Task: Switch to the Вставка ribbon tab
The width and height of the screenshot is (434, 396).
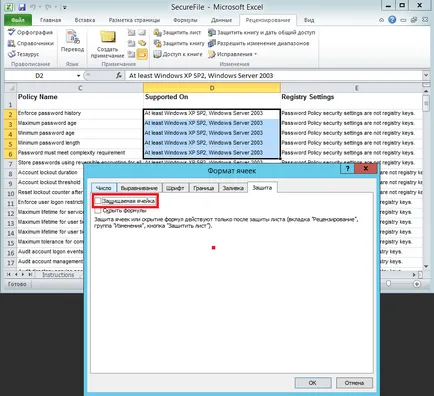Action: pyautogui.click(x=85, y=20)
